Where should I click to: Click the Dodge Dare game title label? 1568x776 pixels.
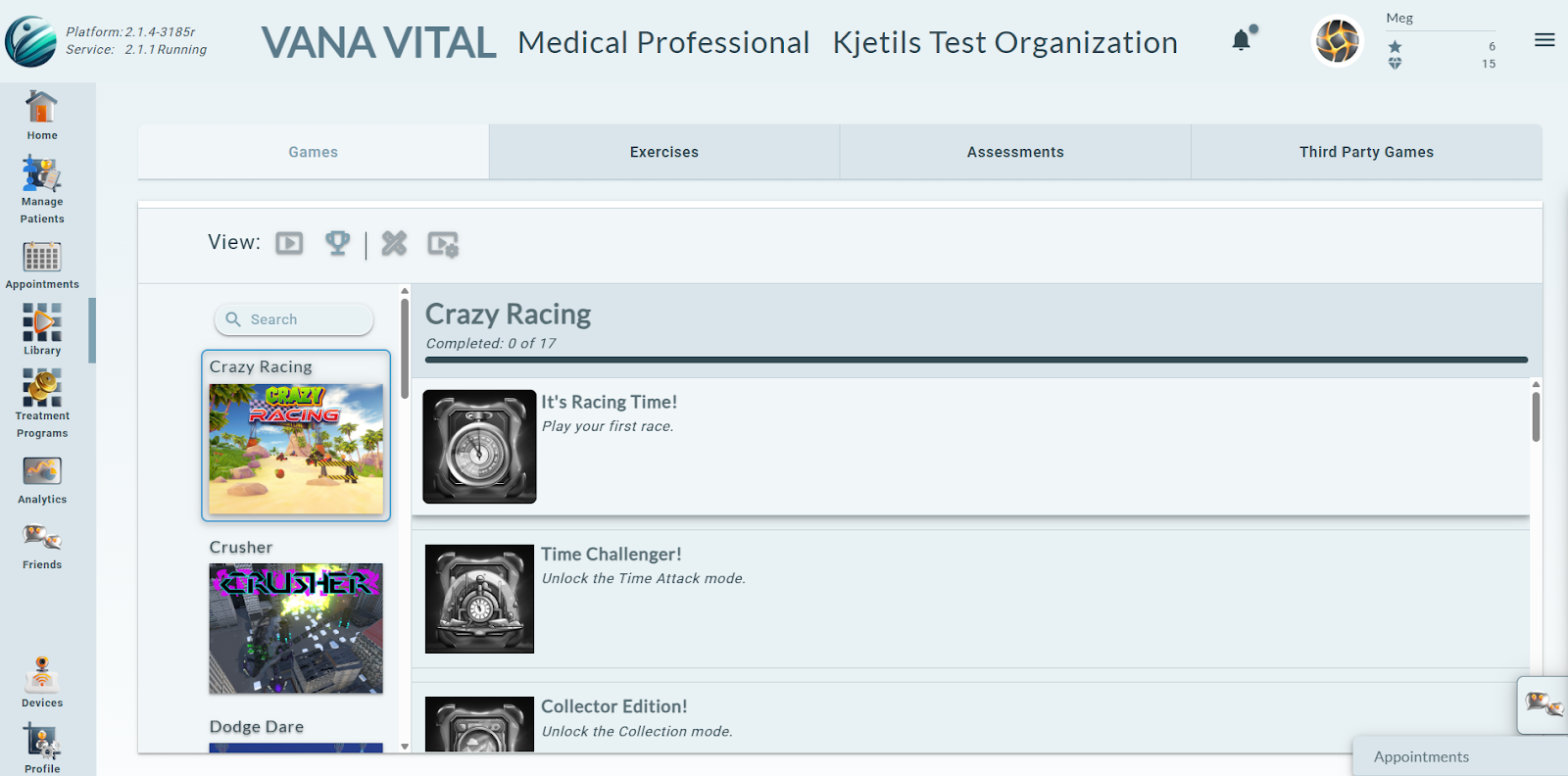tap(257, 726)
